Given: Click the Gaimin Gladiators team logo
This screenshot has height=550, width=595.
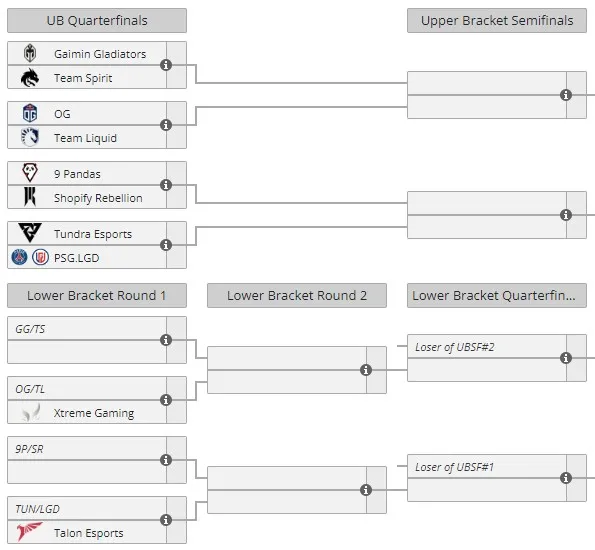Looking at the screenshot, I should click(x=30, y=53).
